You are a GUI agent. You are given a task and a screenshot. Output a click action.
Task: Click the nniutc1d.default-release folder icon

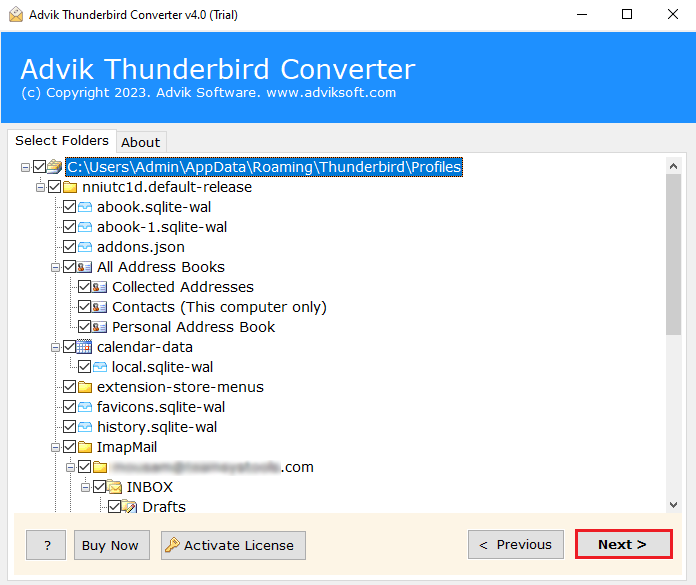pyautogui.click(x=70, y=187)
